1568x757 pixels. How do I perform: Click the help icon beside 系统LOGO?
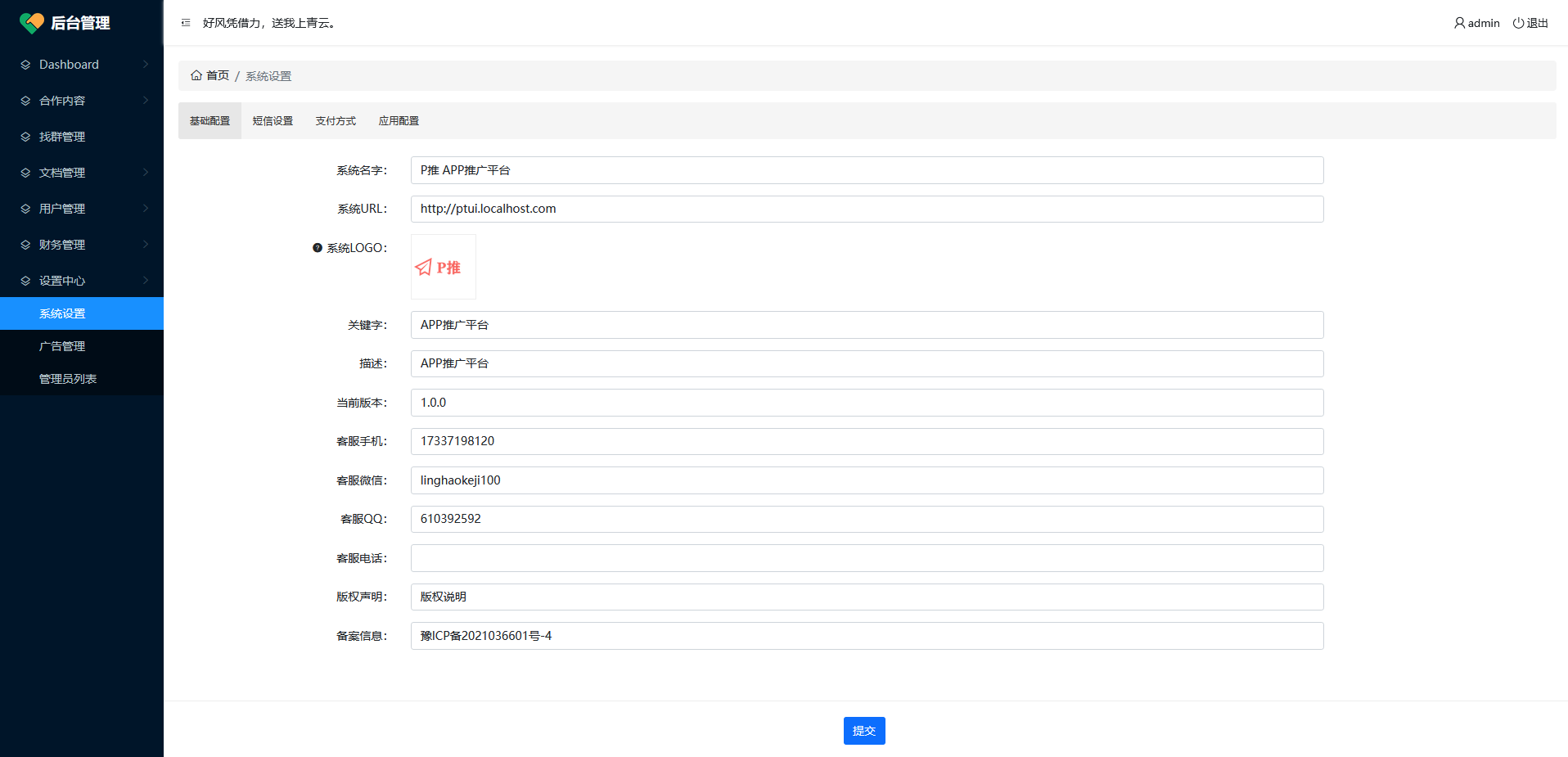pos(318,248)
